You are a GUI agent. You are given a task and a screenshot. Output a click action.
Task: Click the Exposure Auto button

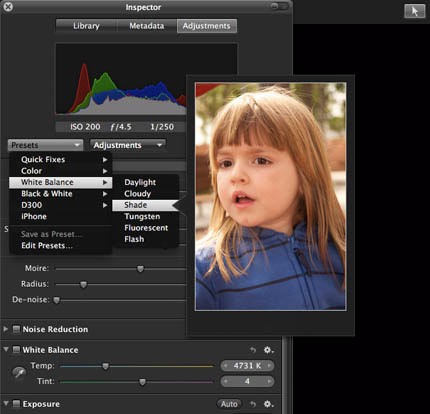(229, 404)
